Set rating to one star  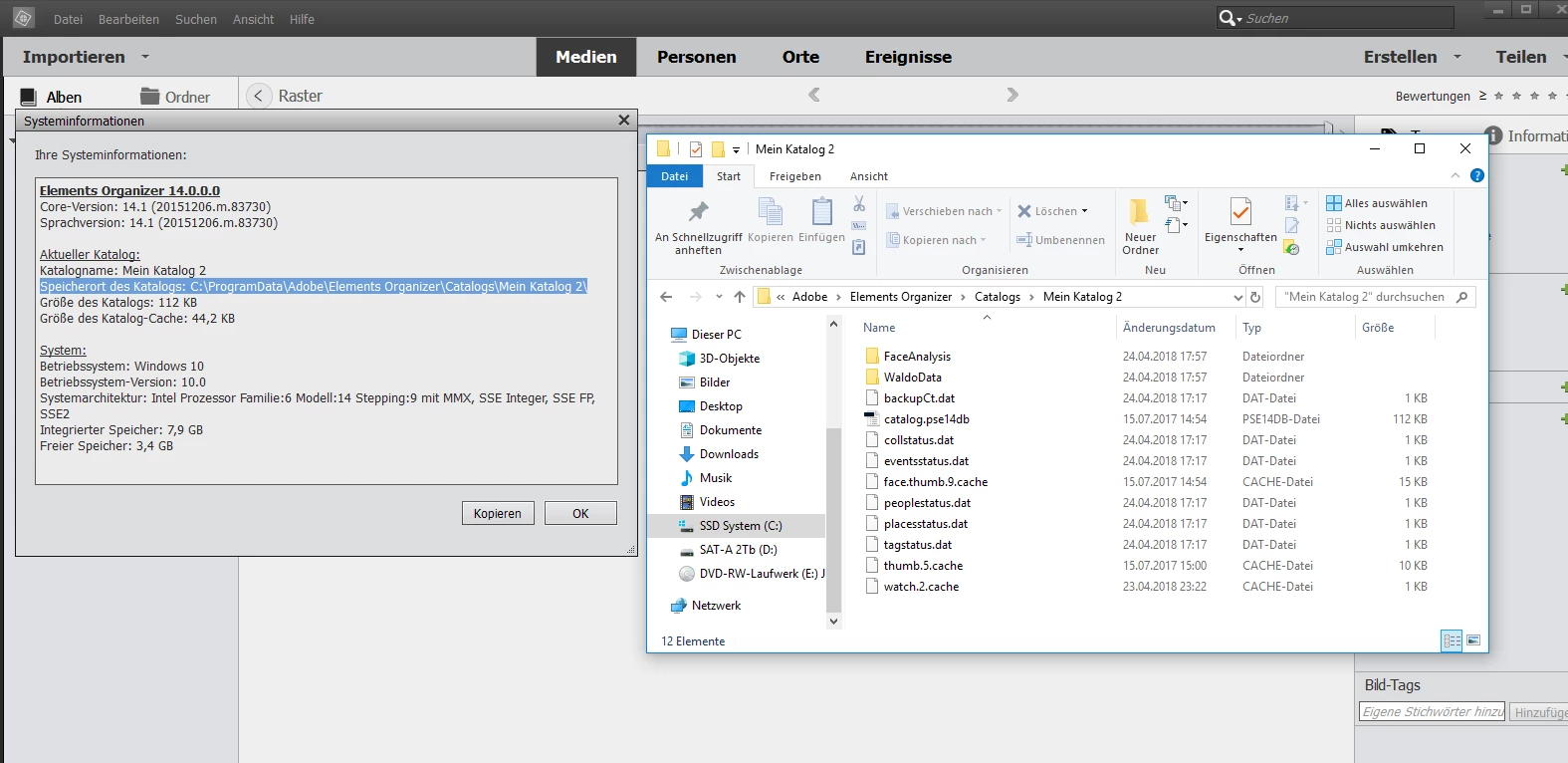coord(1498,96)
